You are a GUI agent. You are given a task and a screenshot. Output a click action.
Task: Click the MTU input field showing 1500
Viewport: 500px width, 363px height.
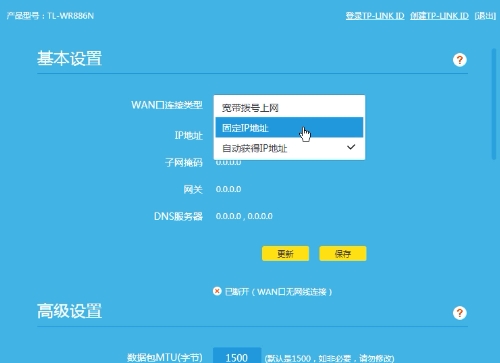pyautogui.click(x=237, y=356)
